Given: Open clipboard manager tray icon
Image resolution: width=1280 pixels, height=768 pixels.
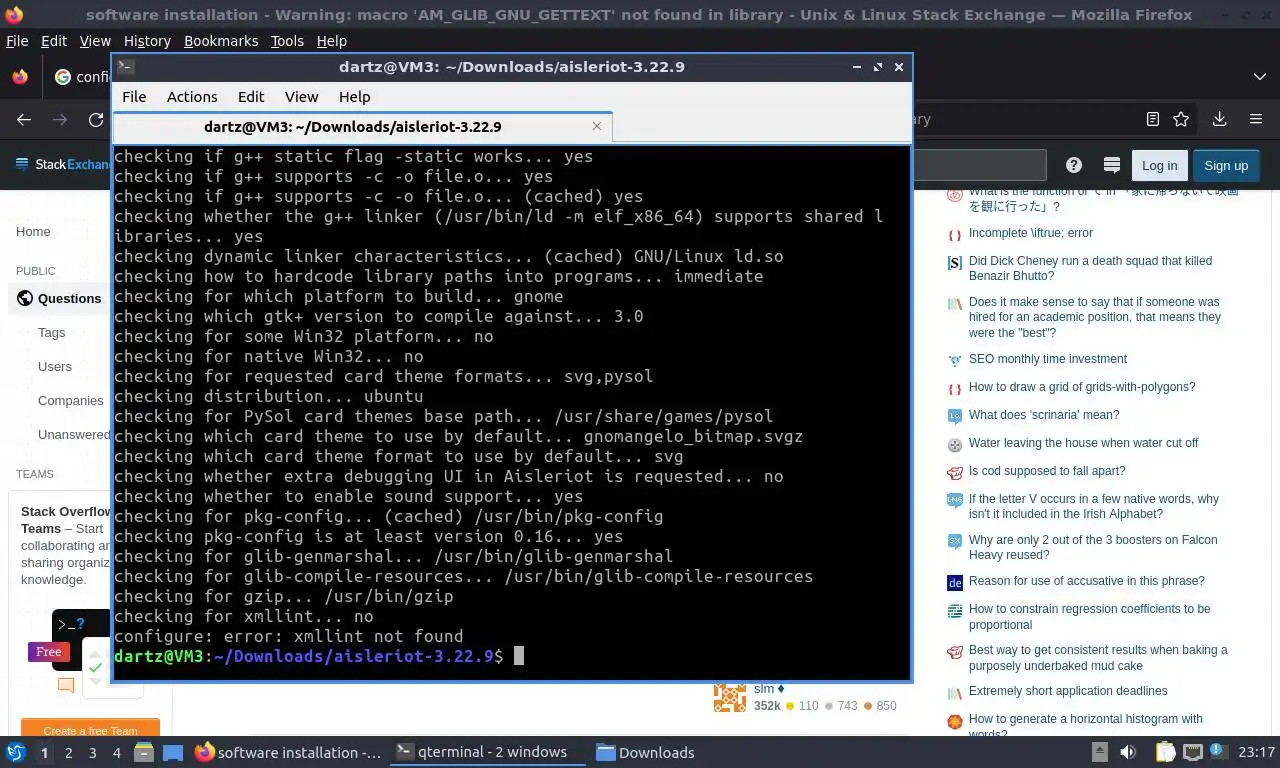Looking at the screenshot, I should [x=1165, y=752].
